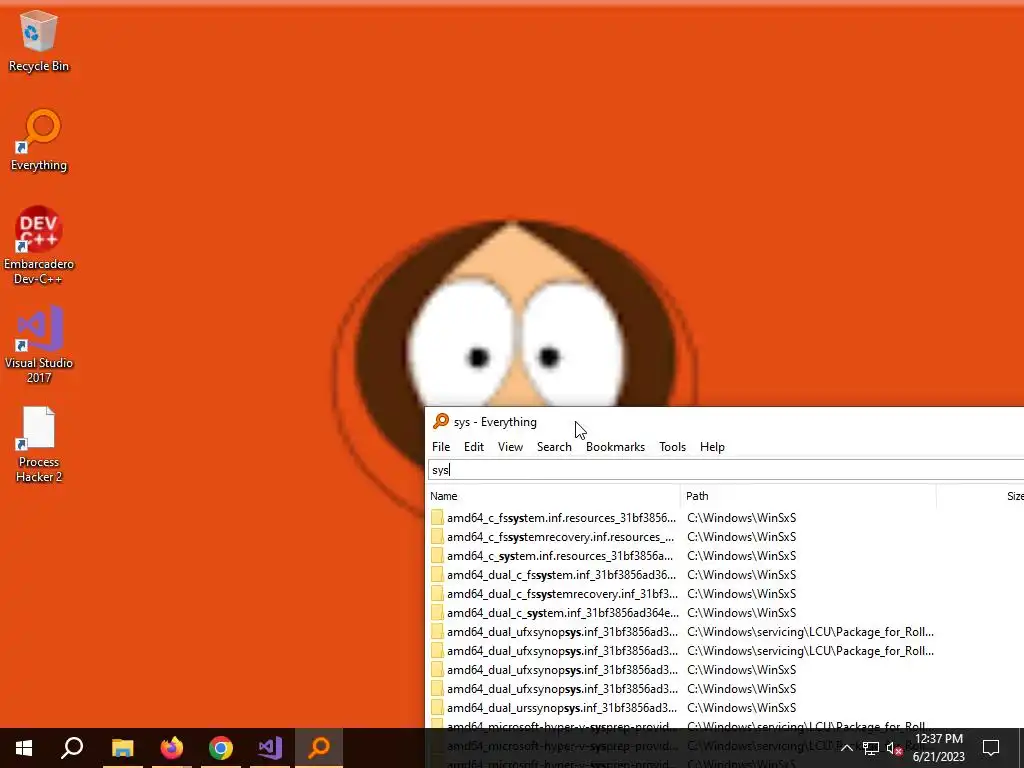
Task: Show hidden system tray icons
Action: coord(846,748)
